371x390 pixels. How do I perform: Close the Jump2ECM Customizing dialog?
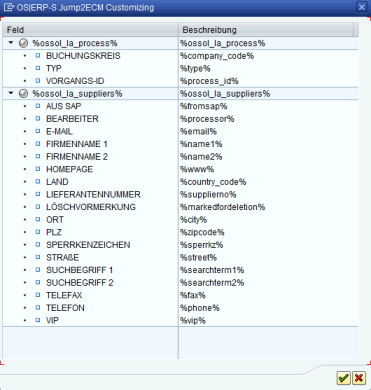362,7
